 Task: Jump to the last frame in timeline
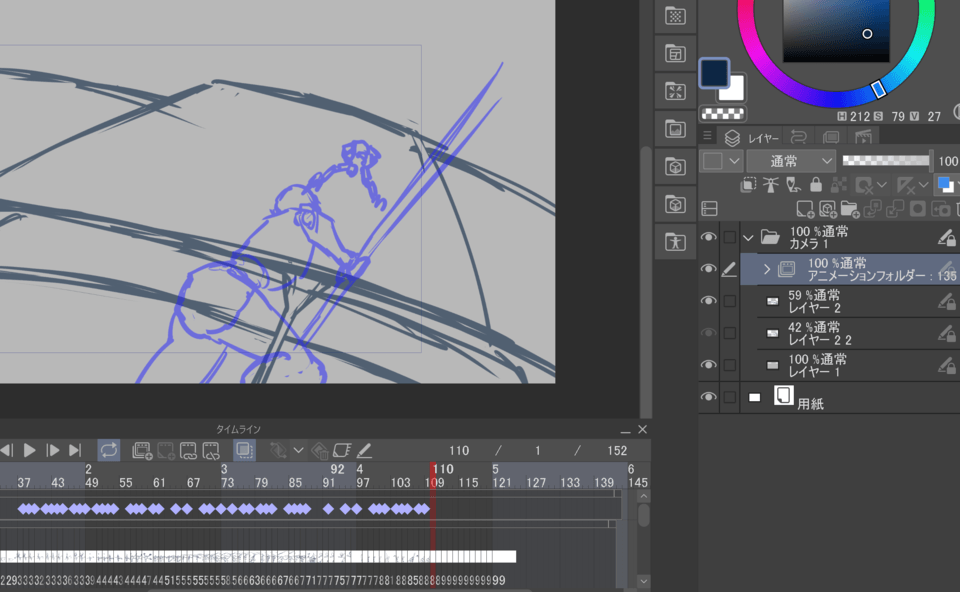[x=75, y=451]
